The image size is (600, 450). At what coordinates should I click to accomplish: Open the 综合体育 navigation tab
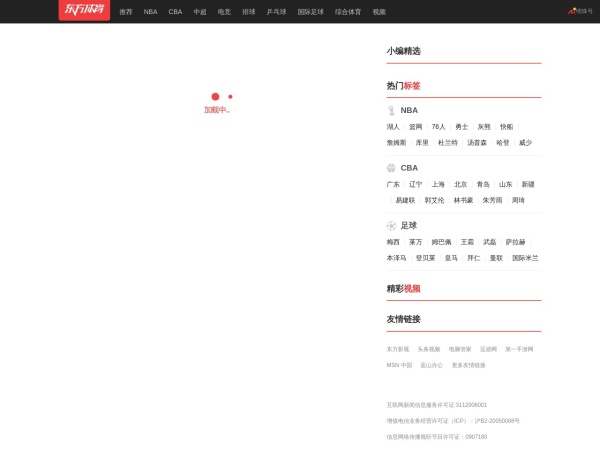tap(348, 12)
